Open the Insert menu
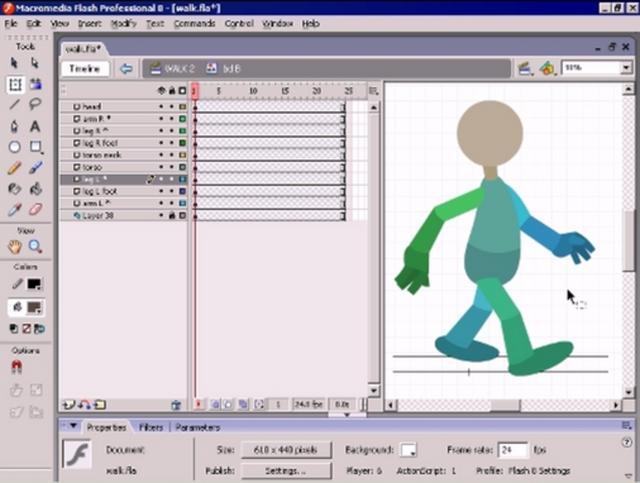This screenshot has height=483, width=640. tap(89, 24)
